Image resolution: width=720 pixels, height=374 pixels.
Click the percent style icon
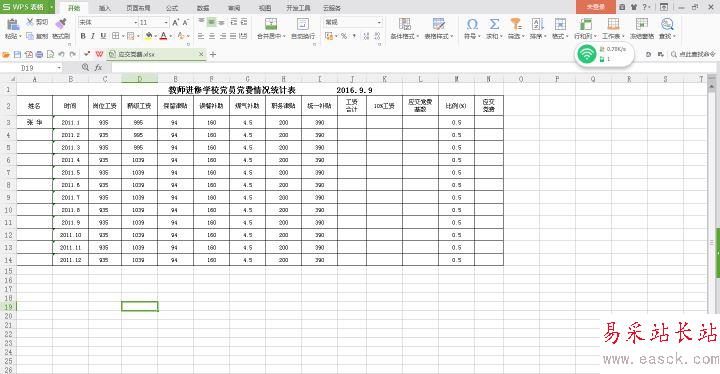(x=344, y=36)
